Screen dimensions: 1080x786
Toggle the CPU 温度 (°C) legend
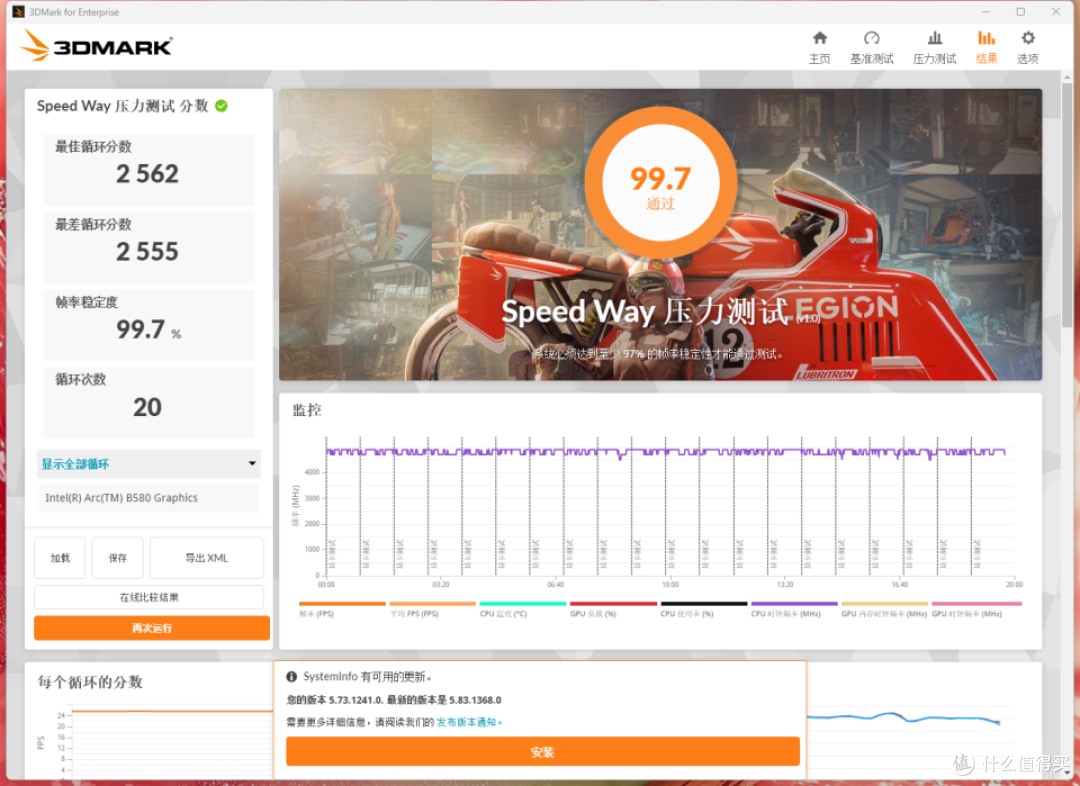pos(523,609)
